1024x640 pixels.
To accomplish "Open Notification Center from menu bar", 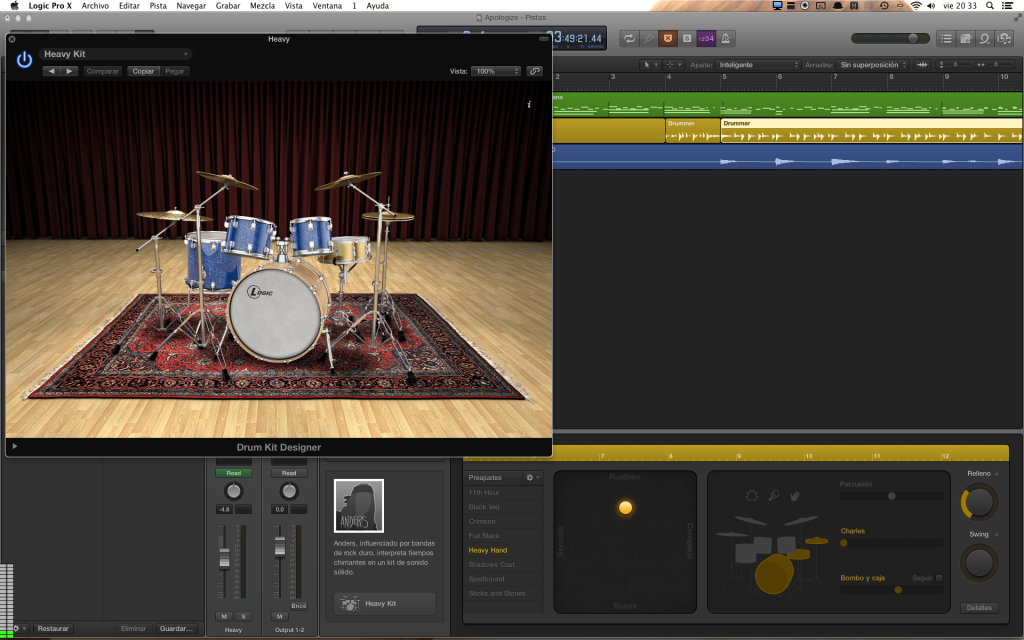I will click(x=1008, y=6).
